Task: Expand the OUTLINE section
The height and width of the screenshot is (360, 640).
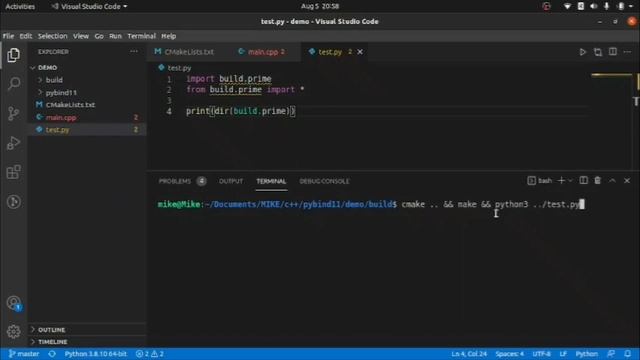Action: 51,329
